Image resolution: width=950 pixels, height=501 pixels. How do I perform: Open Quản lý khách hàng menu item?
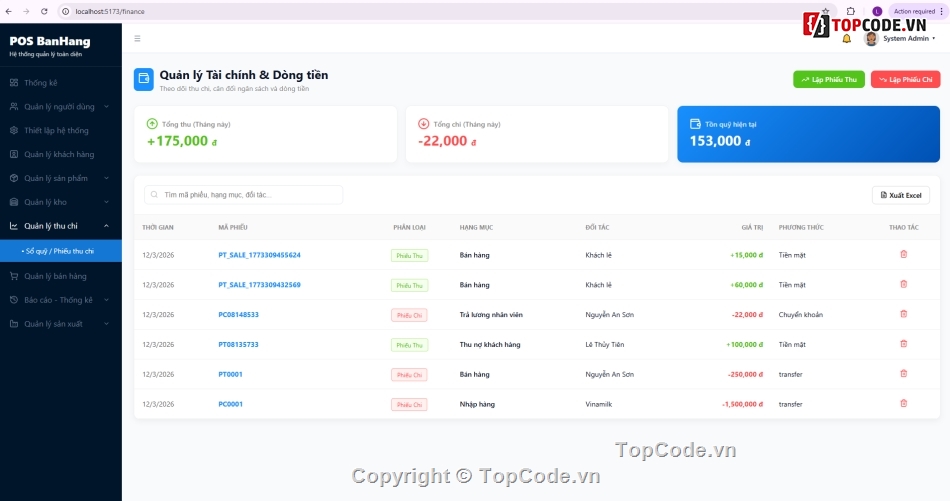[61, 154]
